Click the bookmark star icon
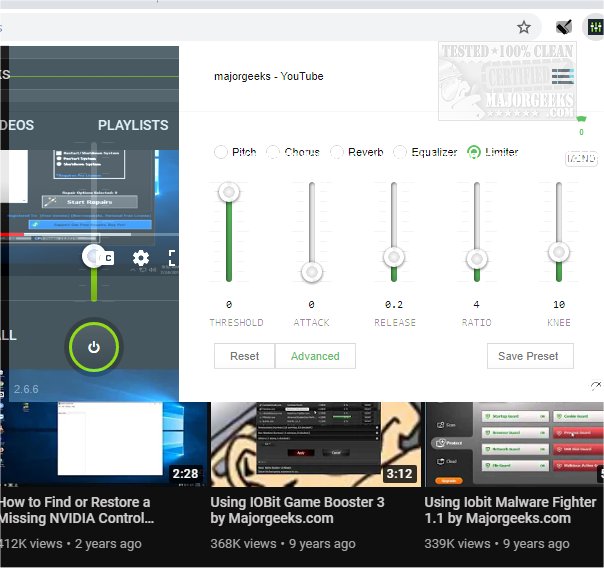Viewport: 604px width, 568px height. click(523, 27)
